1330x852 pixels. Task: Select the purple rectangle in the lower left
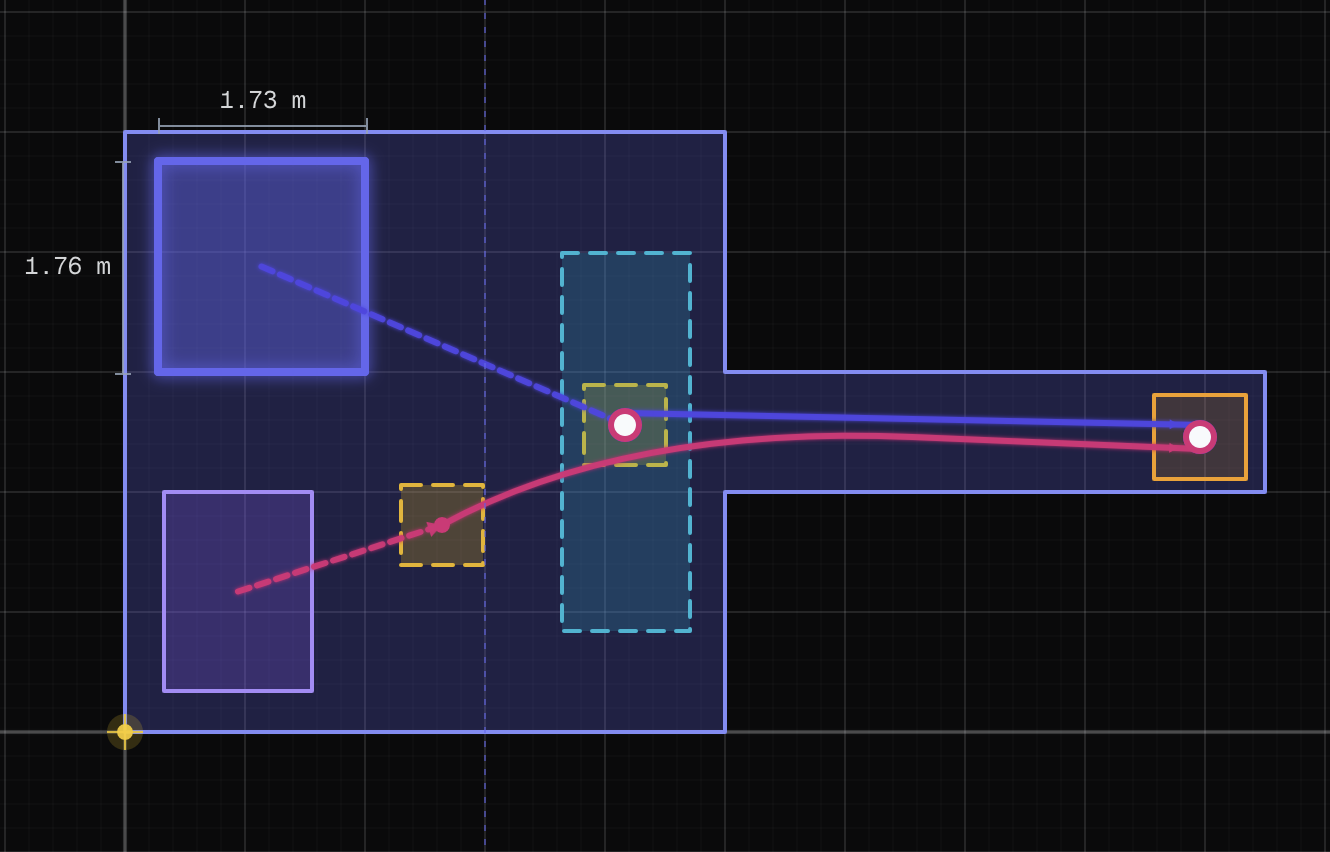(x=238, y=591)
